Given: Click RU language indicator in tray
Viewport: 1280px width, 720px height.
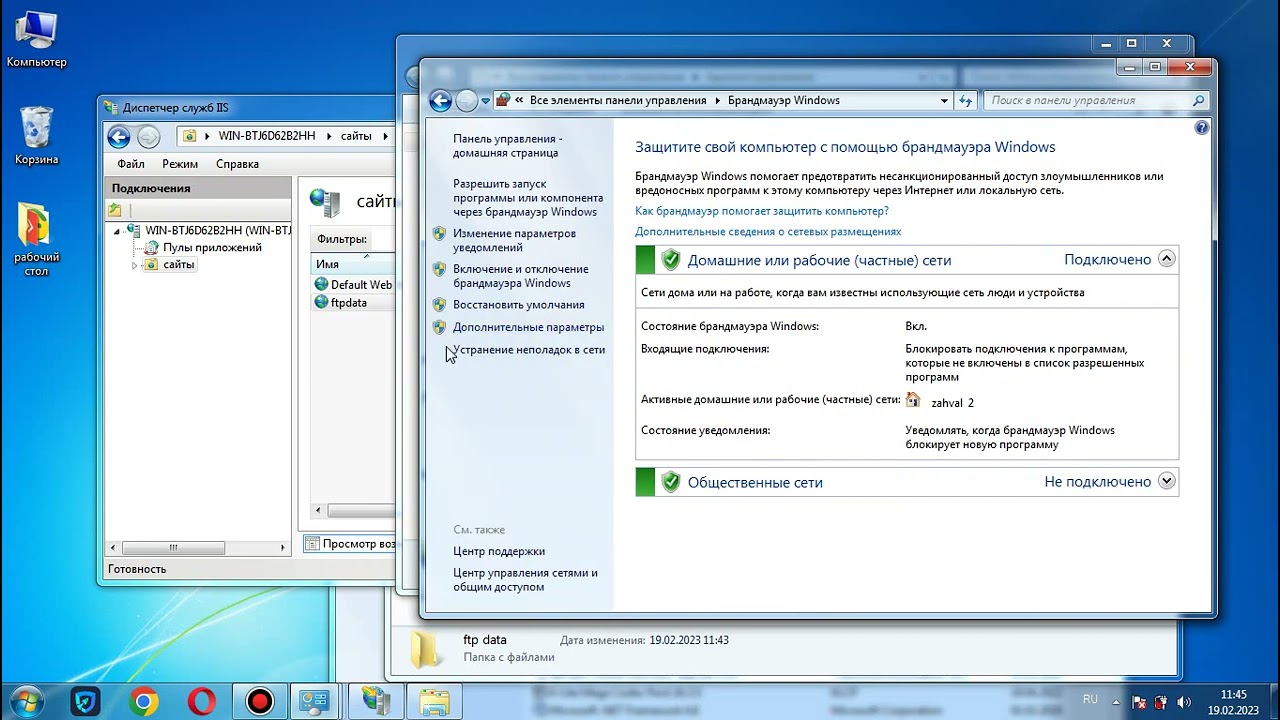Looking at the screenshot, I should (x=1090, y=699).
